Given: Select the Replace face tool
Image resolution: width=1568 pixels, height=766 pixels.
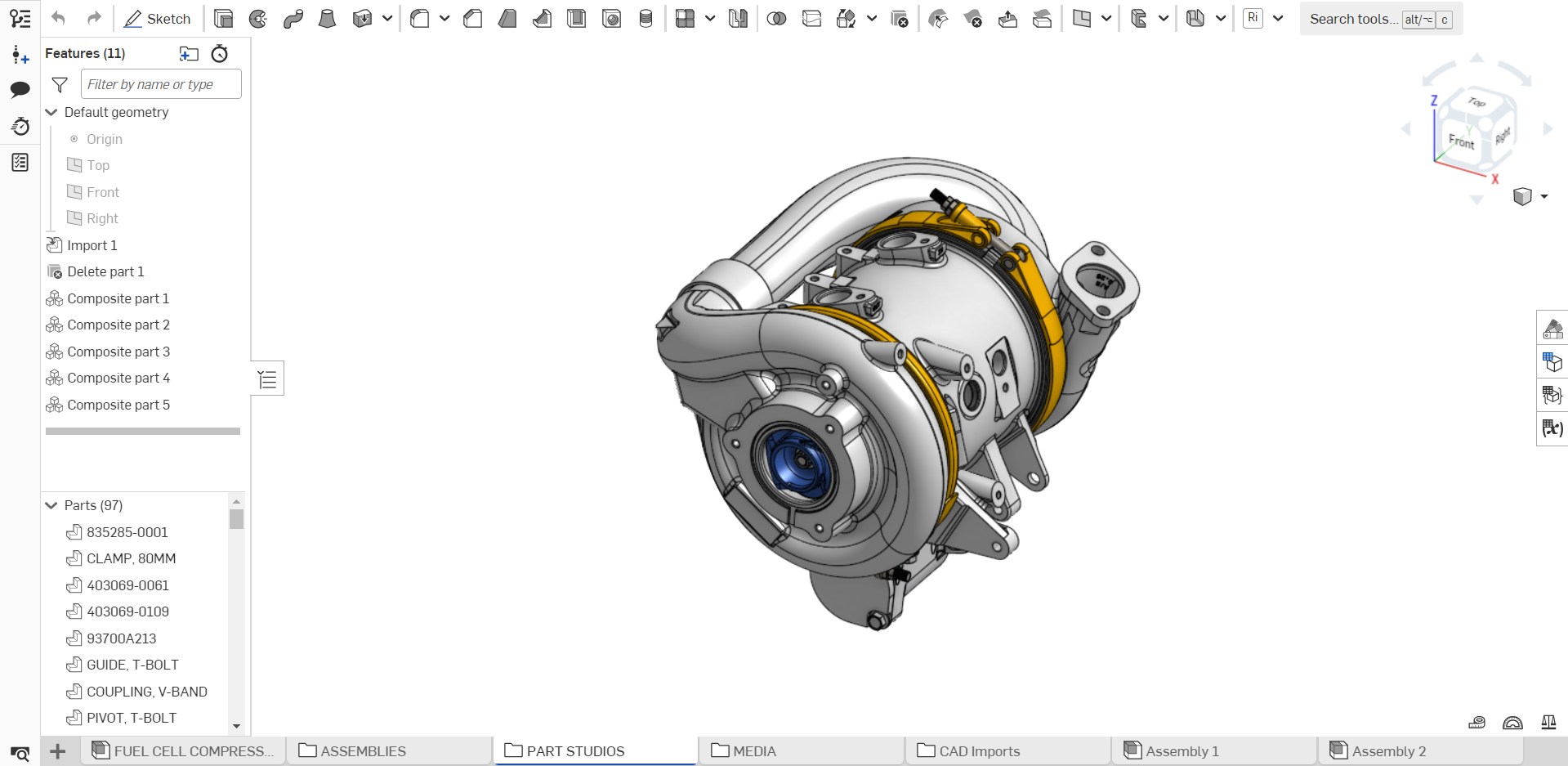Looking at the screenshot, I should pos(1043,19).
